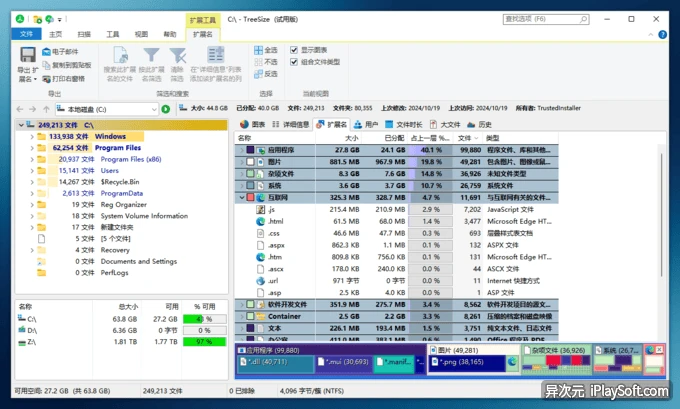The height and width of the screenshot is (409, 680).
Task: Click the 电子邮件 icon
Action: tap(46, 52)
